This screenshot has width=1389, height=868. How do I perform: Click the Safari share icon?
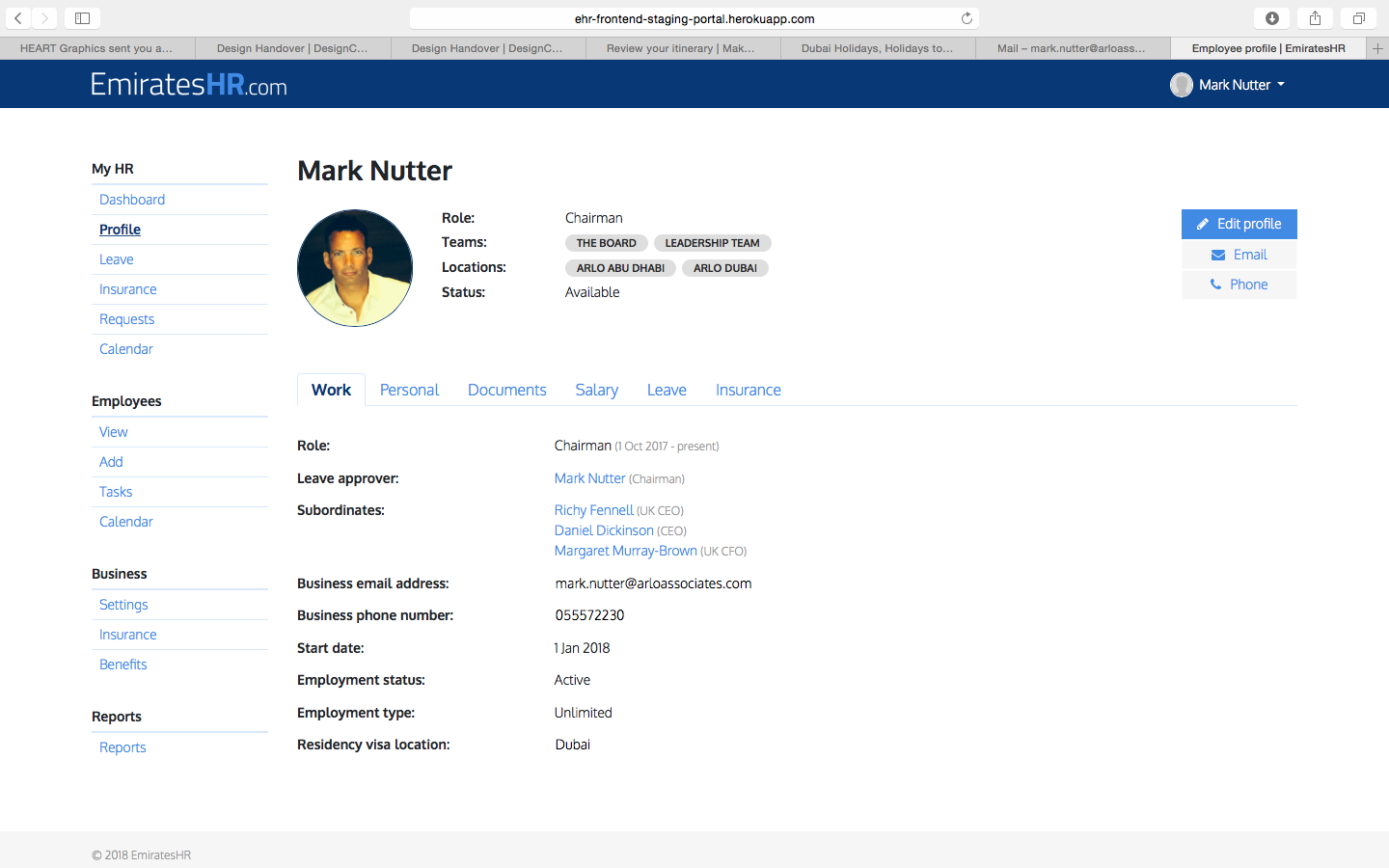1315,18
